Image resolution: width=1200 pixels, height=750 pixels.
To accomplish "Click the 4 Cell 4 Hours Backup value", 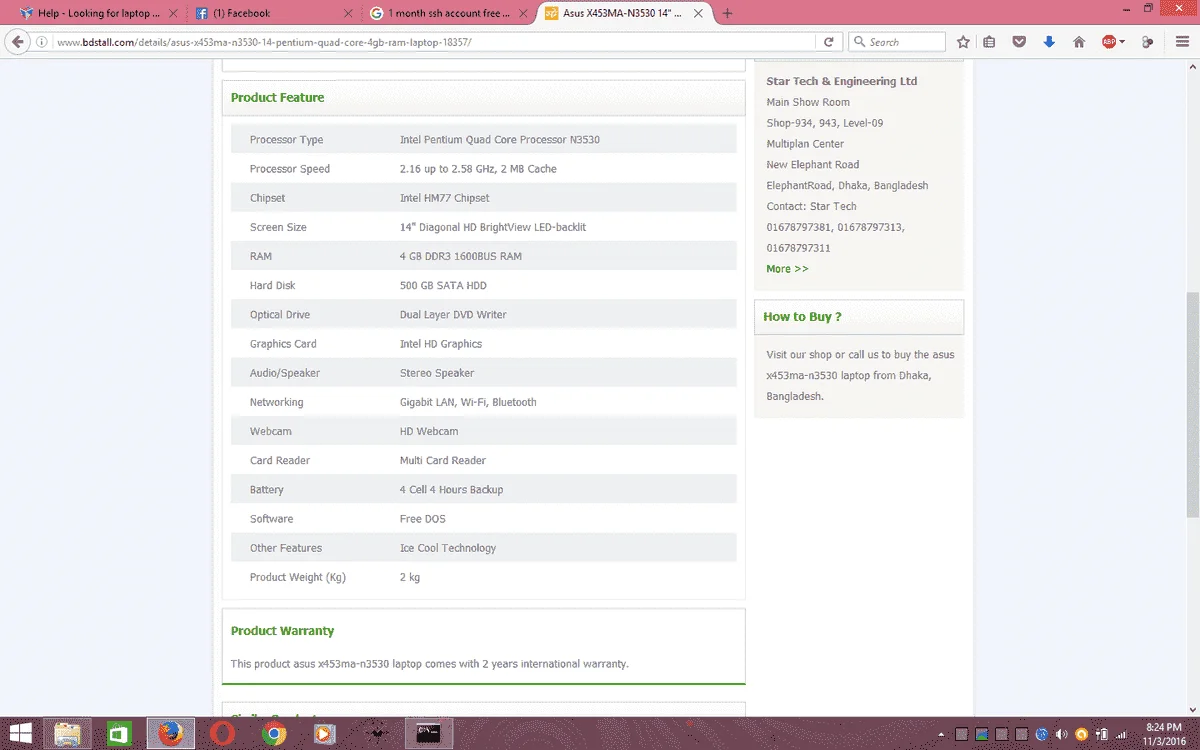I will [451, 490].
